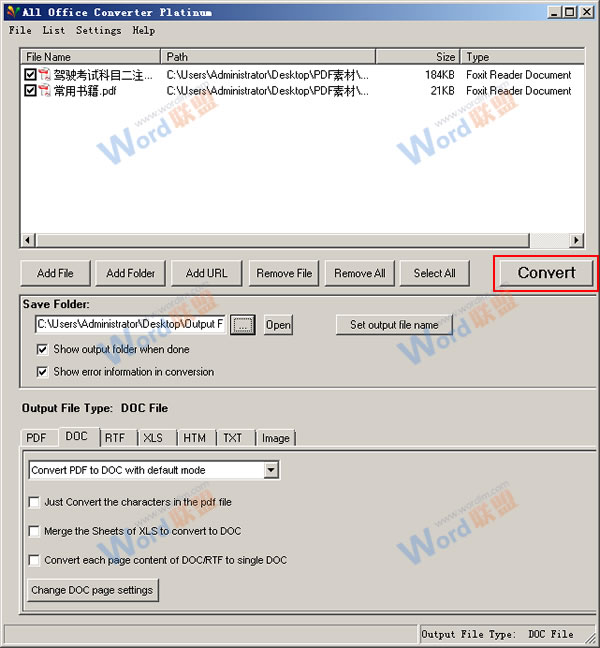The image size is (600, 648).
Task: Click the Add URL button
Action: [207, 273]
